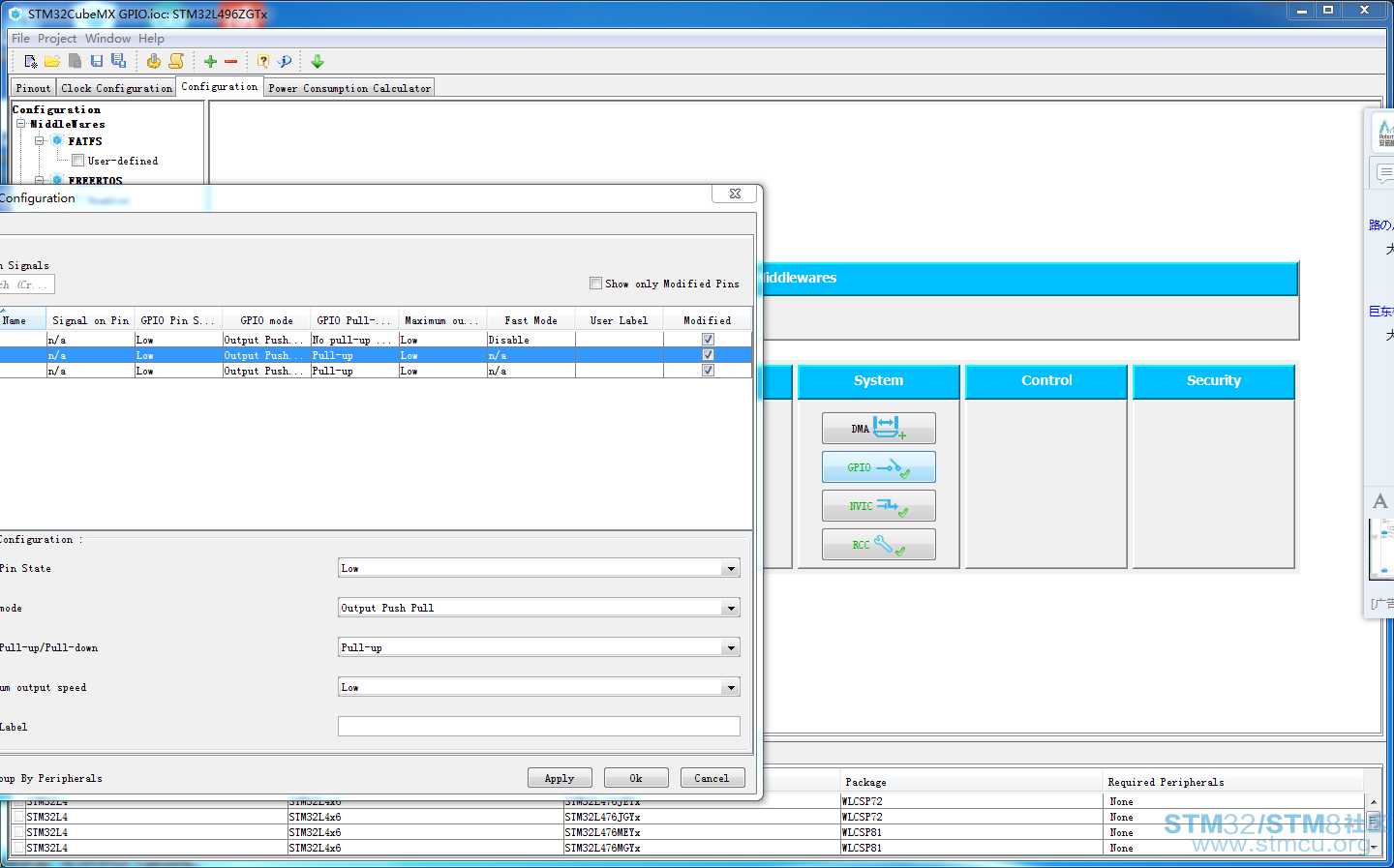Switch to the Power Consumption Calculator tab
Viewport: 1394px width, 868px height.
tap(349, 88)
